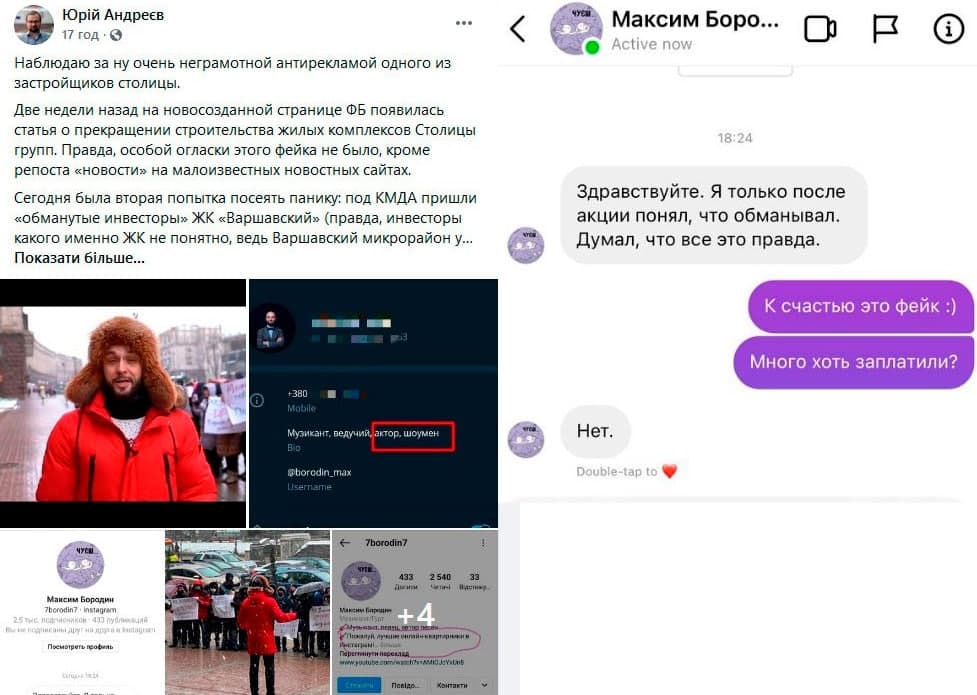Open the Telegram profile screenshot with the @borodin_max username
The width and height of the screenshot is (977, 695).
(373, 403)
